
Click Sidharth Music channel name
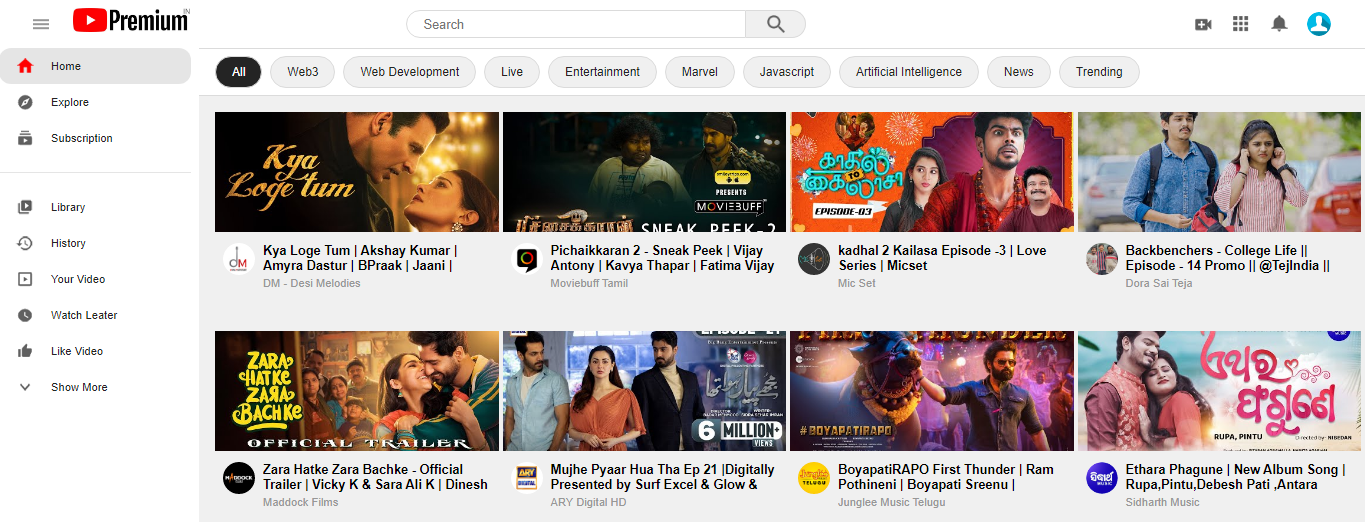[1163, 502]
